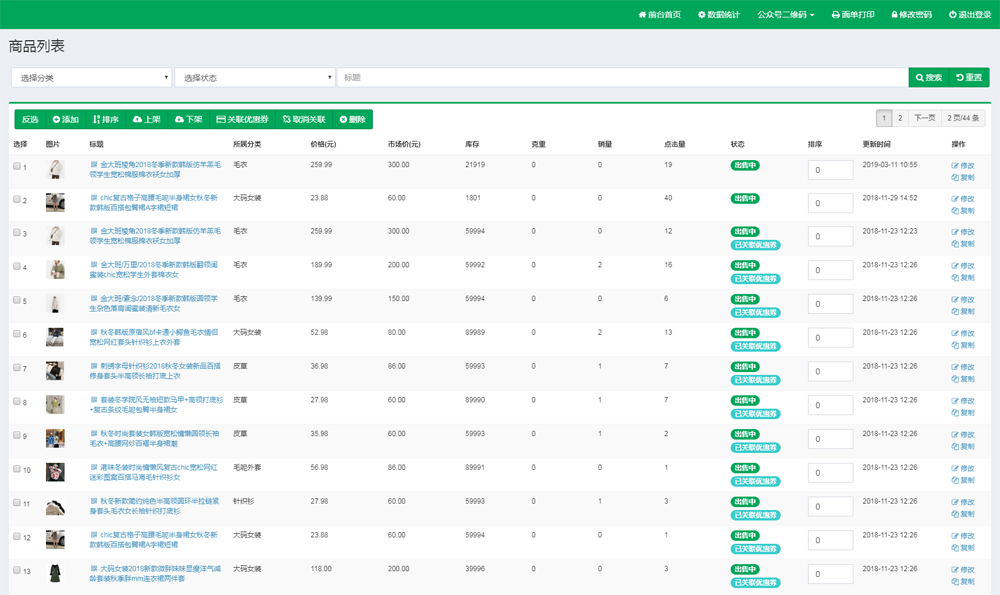1000x595 pixels.
Task: Click the 标题 title search field
Action: pos(622,77)
